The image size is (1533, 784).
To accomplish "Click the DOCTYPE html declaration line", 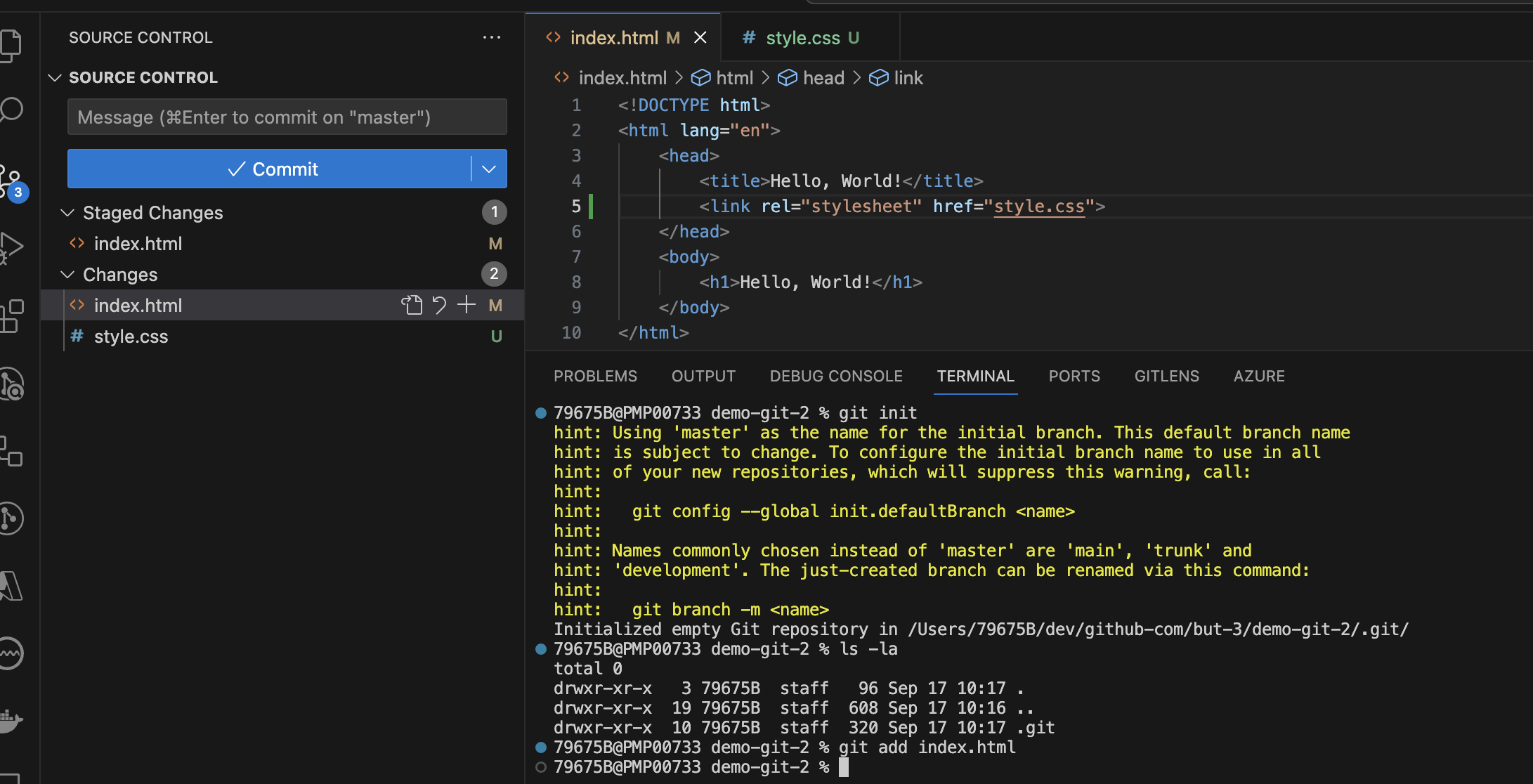I will click(x=694, y=105).
